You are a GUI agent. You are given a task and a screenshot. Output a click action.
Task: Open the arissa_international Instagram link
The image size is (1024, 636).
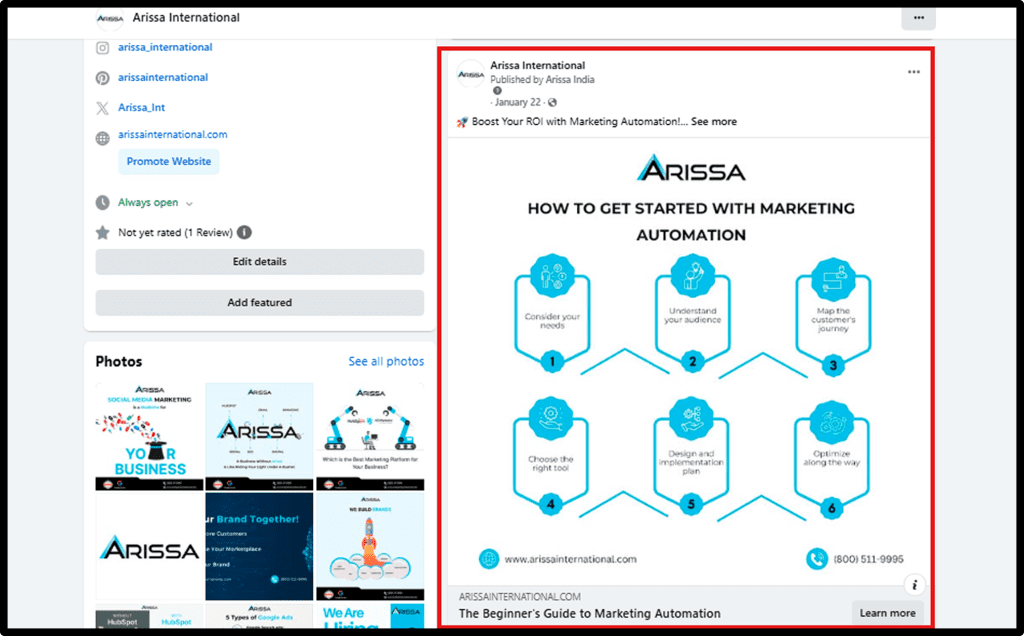point(165,47)
